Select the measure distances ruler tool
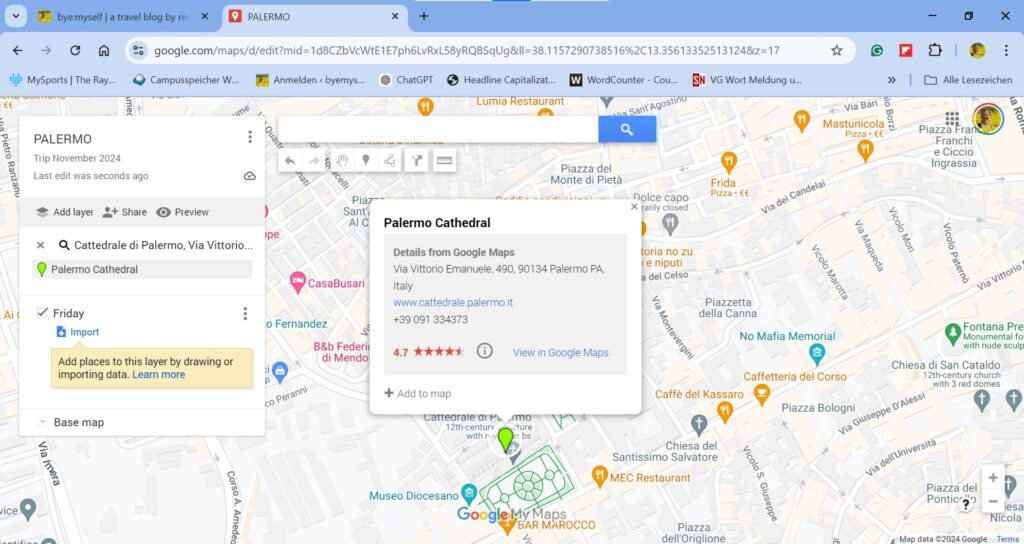This screenshot has width=1024, height=544. (x=444, y=161)
